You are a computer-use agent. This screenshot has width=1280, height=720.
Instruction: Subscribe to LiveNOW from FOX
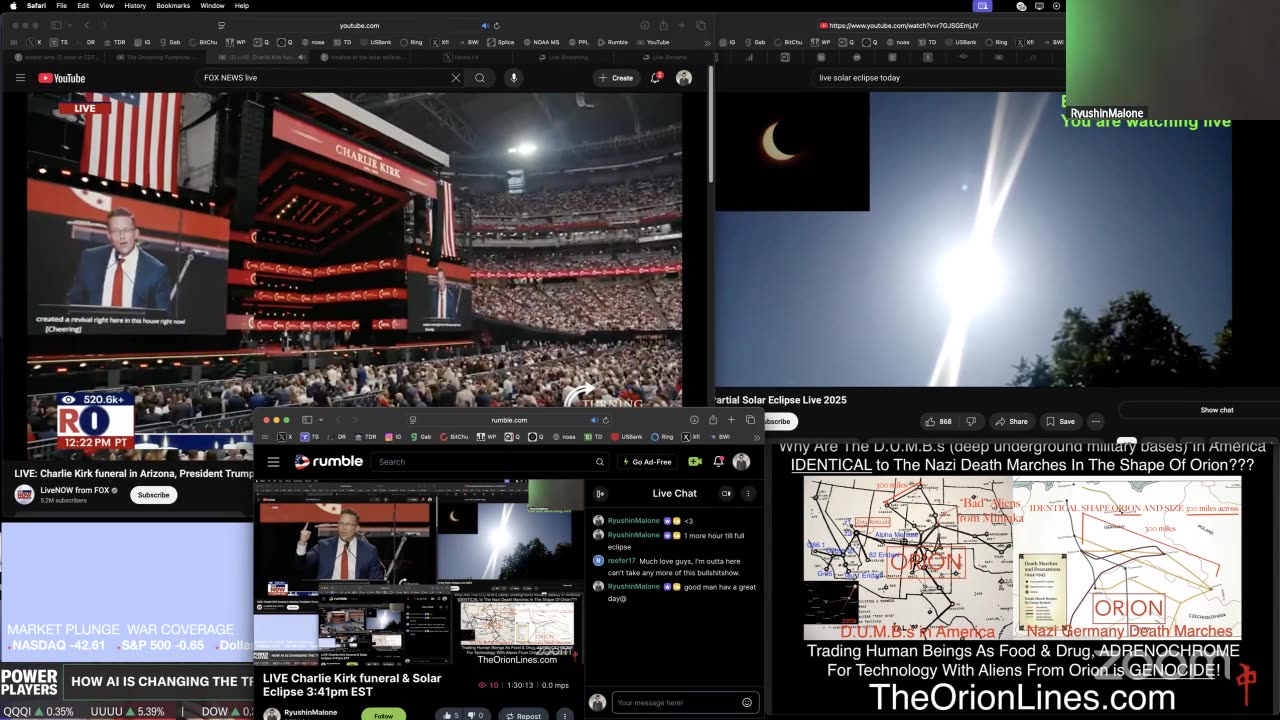point(153,495)
